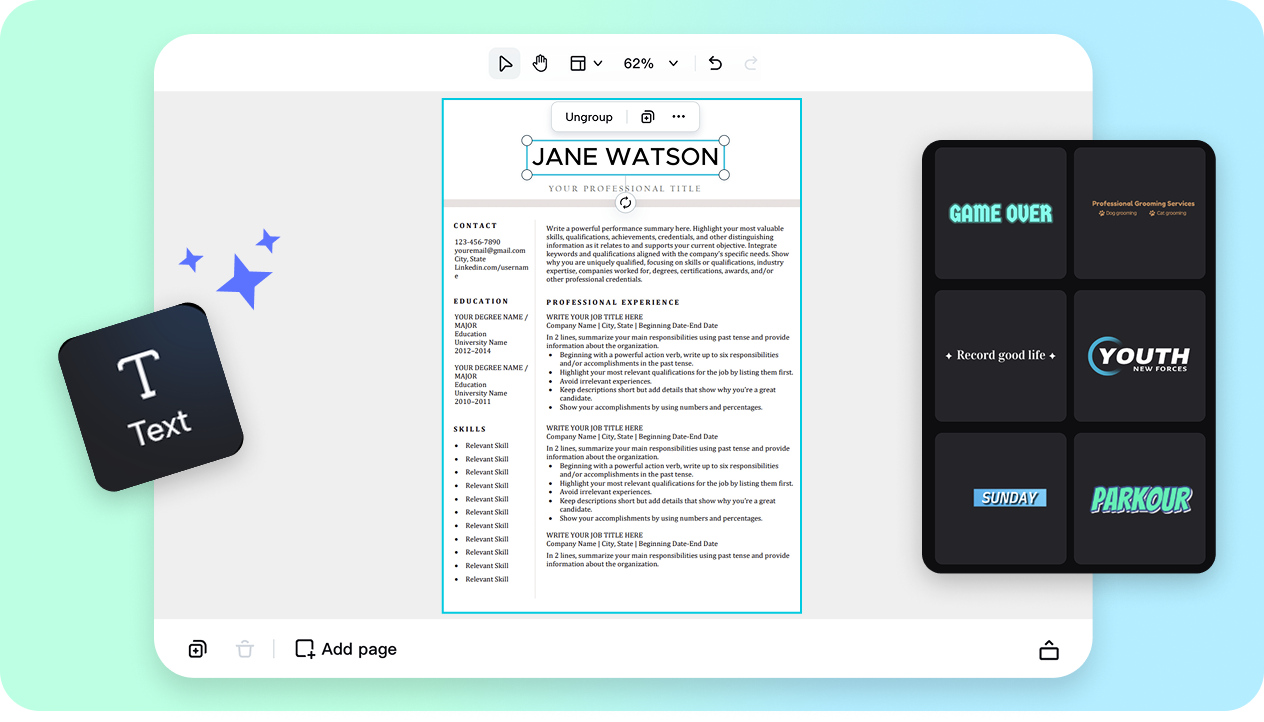Activate the hand pan tool
The width and height of the screenshot is (1264, 722).
tap(540, 62)
